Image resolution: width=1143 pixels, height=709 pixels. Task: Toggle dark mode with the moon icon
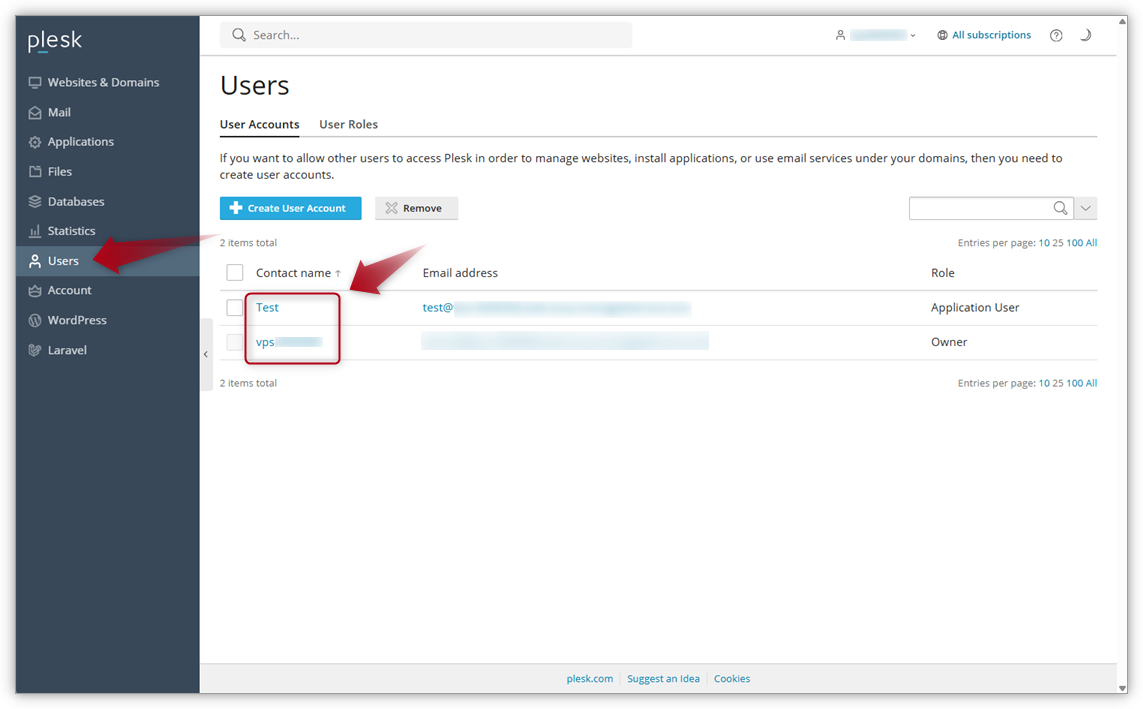[x=1086, y=34]
